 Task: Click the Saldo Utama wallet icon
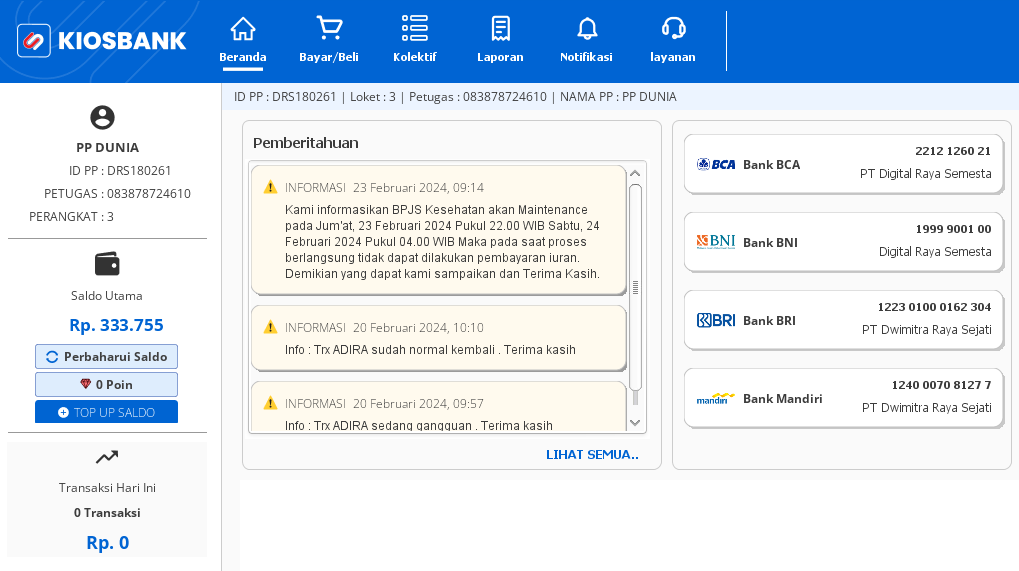tap(107, 264)
